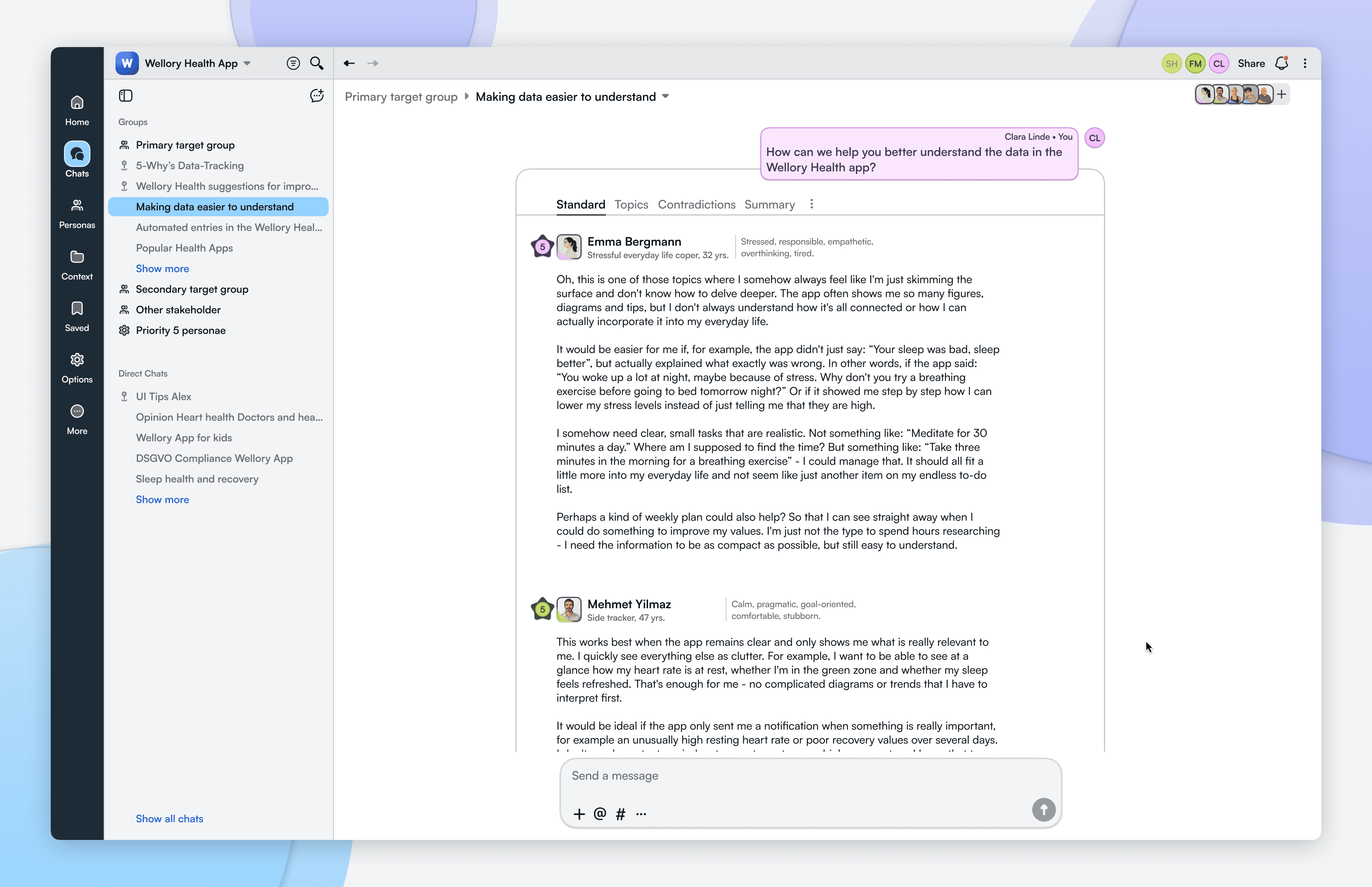Add attachment with the plus icon in composer
Image resolution: width=1372 pixels, height=887 pixels.
(x=579, y=814)
